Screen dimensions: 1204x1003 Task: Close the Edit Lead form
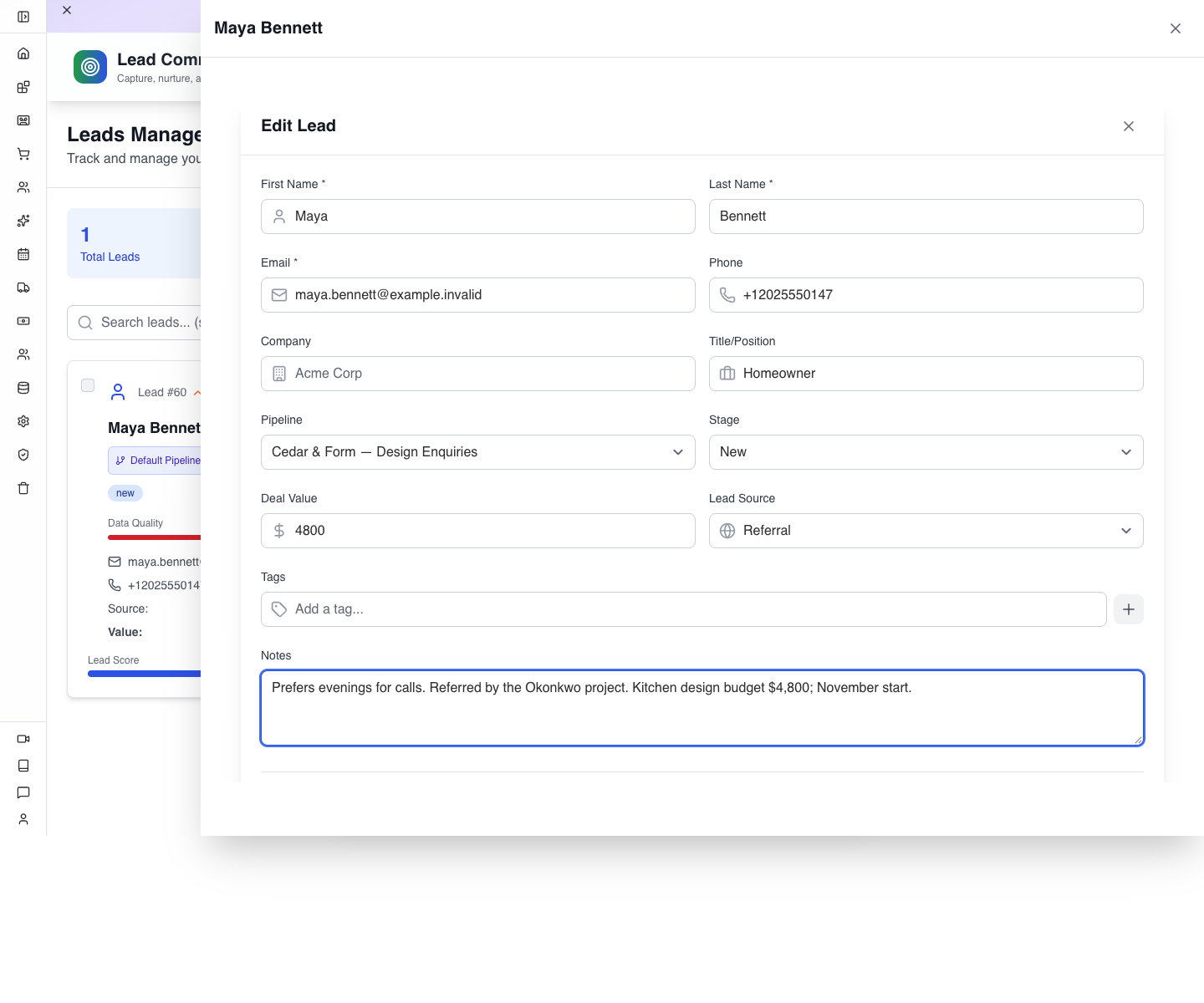1129,126
